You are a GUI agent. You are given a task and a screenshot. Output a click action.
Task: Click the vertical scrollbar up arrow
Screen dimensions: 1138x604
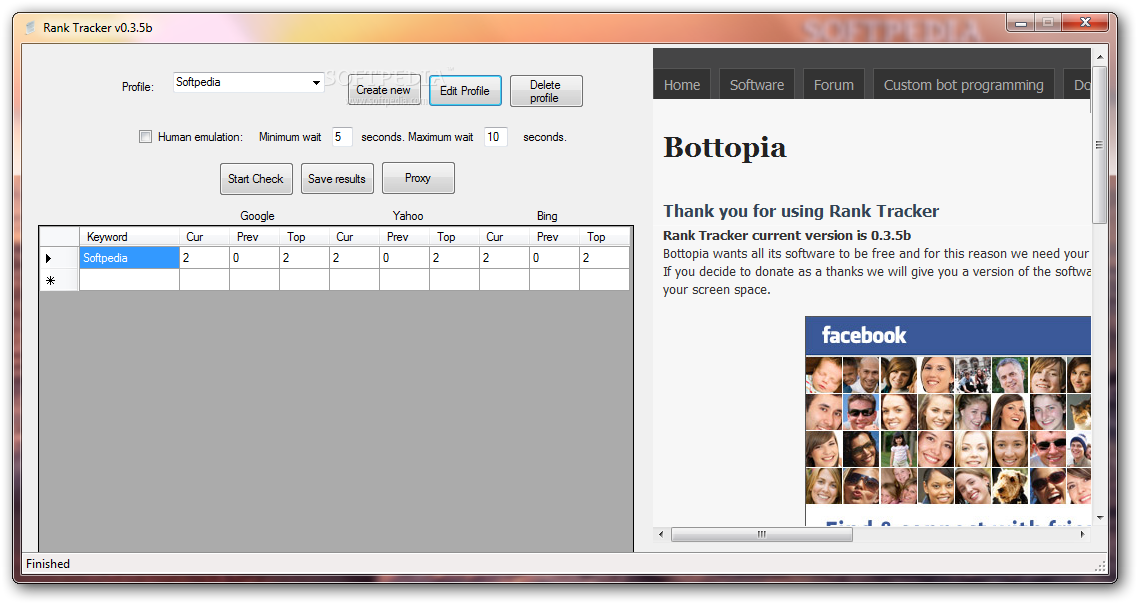[x=1100, y=57]
